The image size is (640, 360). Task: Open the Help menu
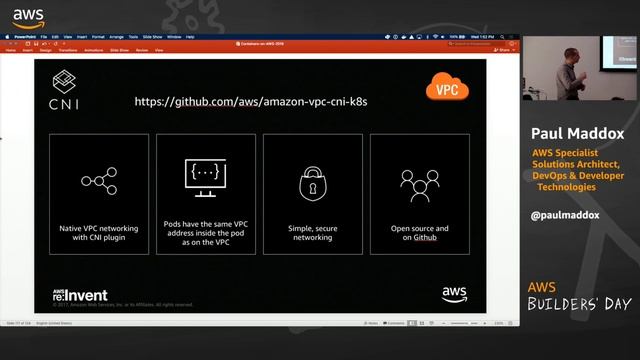click(190, 37)
